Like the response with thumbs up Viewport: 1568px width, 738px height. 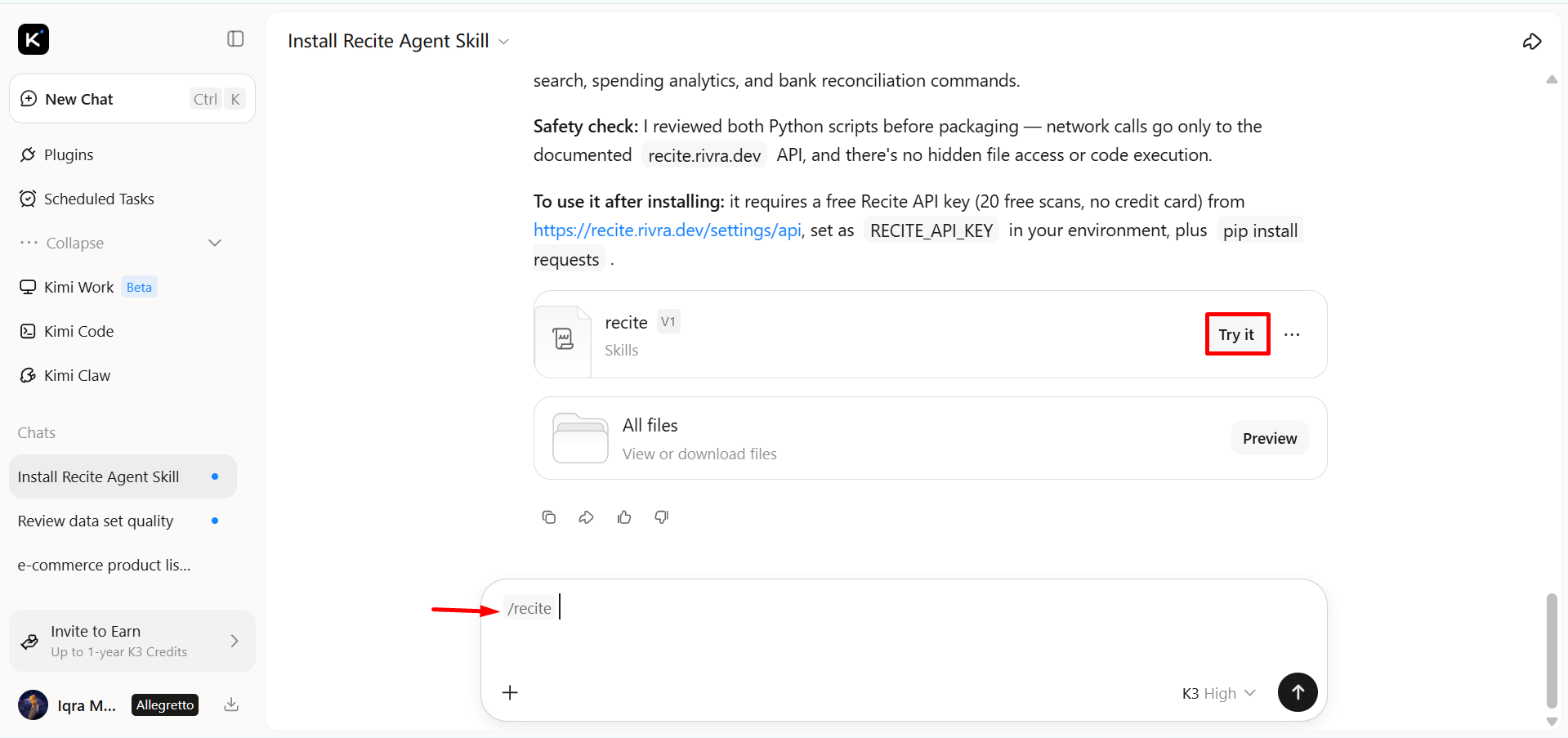click(x=624, y=517)
